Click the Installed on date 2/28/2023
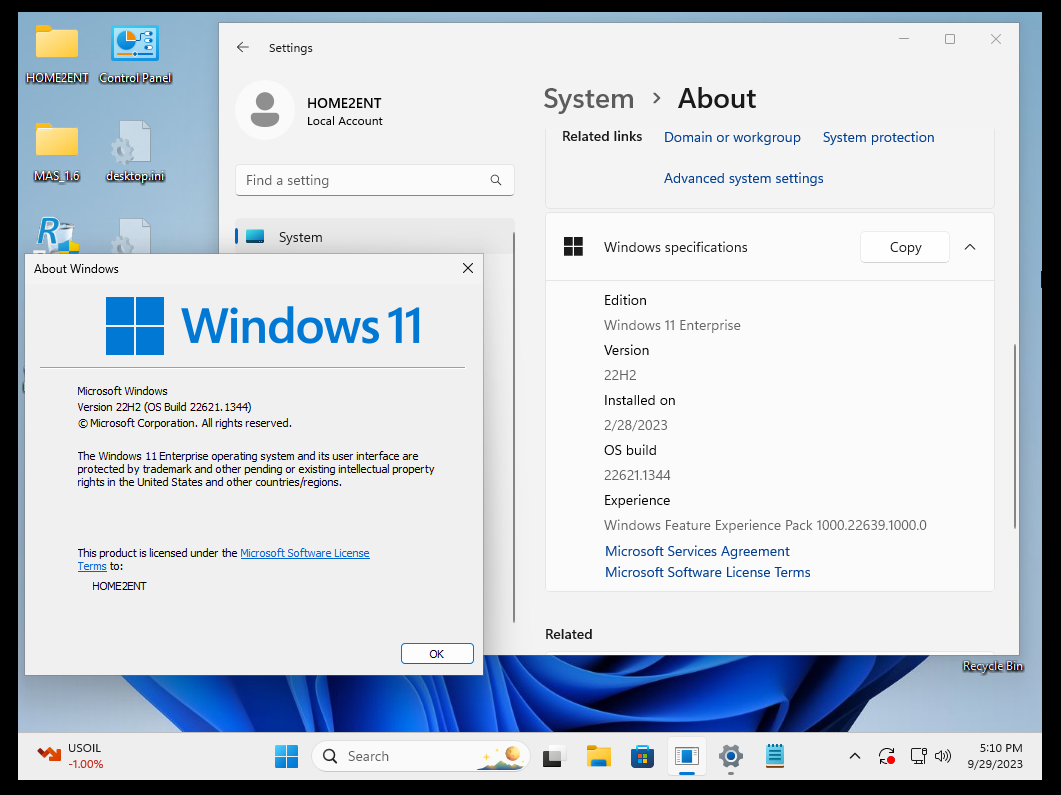The height and width of the screenshot is (795, 1061). click(x=635, y=426)
